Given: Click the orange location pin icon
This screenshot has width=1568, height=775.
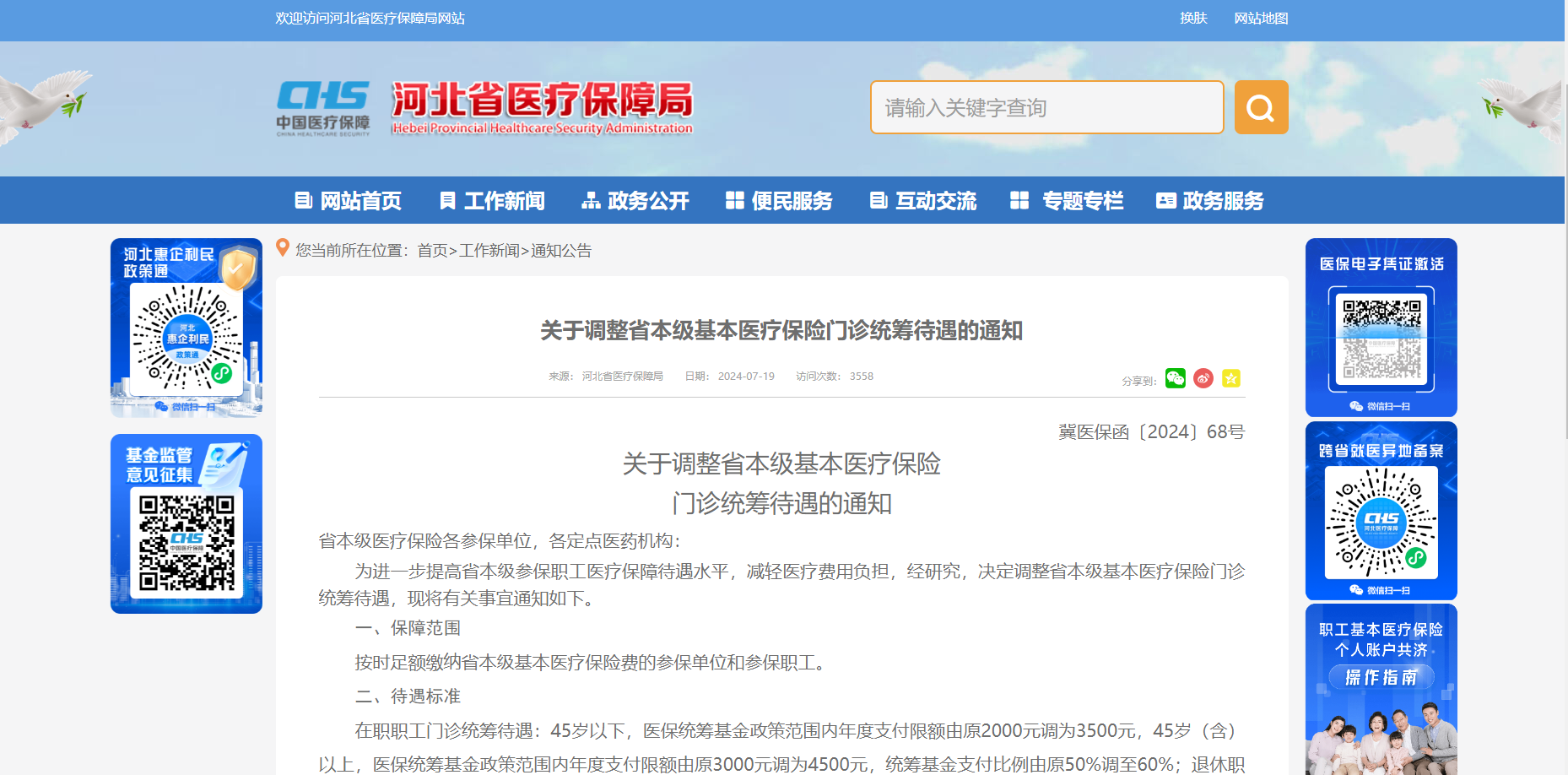Looking at the screenshot, I should [283, 248].
